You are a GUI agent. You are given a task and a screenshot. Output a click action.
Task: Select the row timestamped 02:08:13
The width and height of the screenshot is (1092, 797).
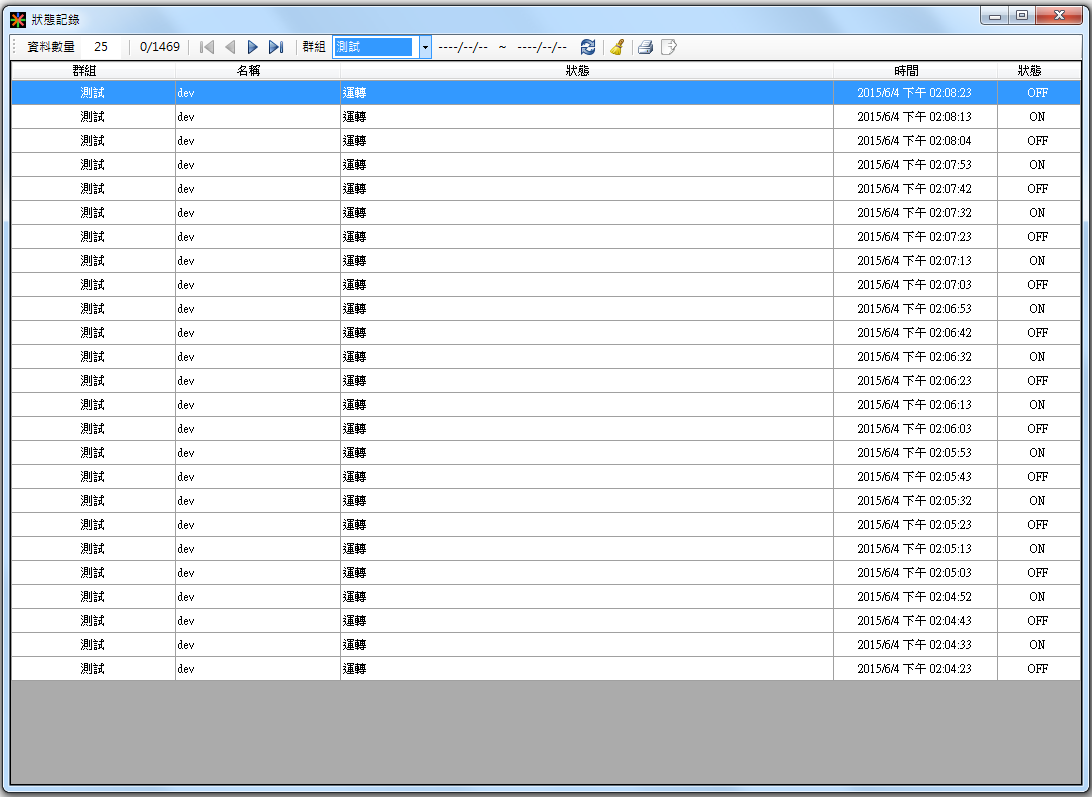914,117
